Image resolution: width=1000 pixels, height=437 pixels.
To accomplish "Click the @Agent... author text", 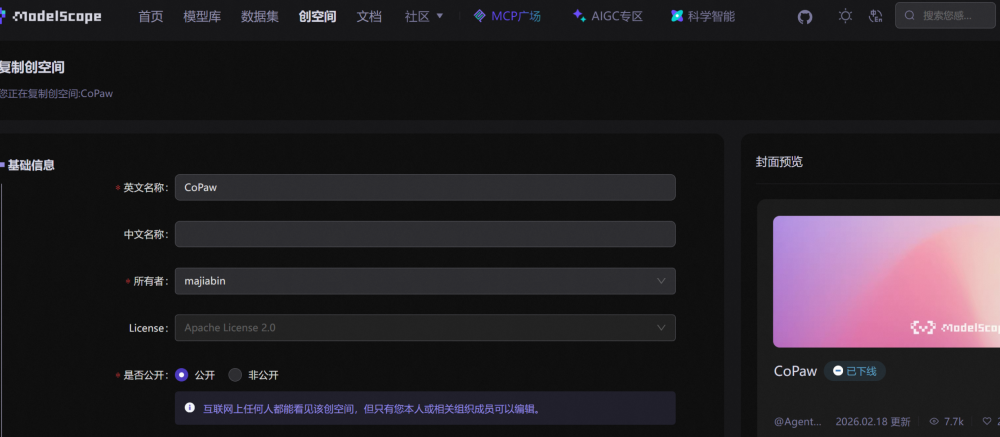I will point(798,422).
